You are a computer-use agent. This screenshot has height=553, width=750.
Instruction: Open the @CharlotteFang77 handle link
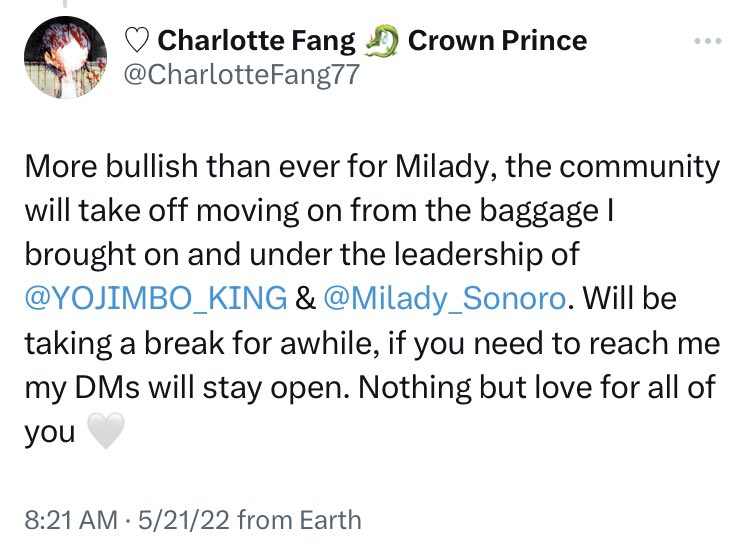[x=240, y=75]
